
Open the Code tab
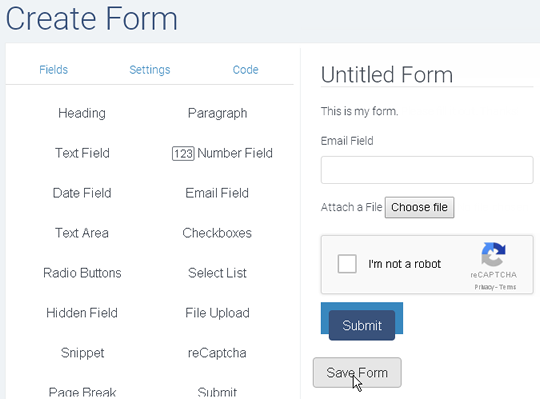[246, 70]
